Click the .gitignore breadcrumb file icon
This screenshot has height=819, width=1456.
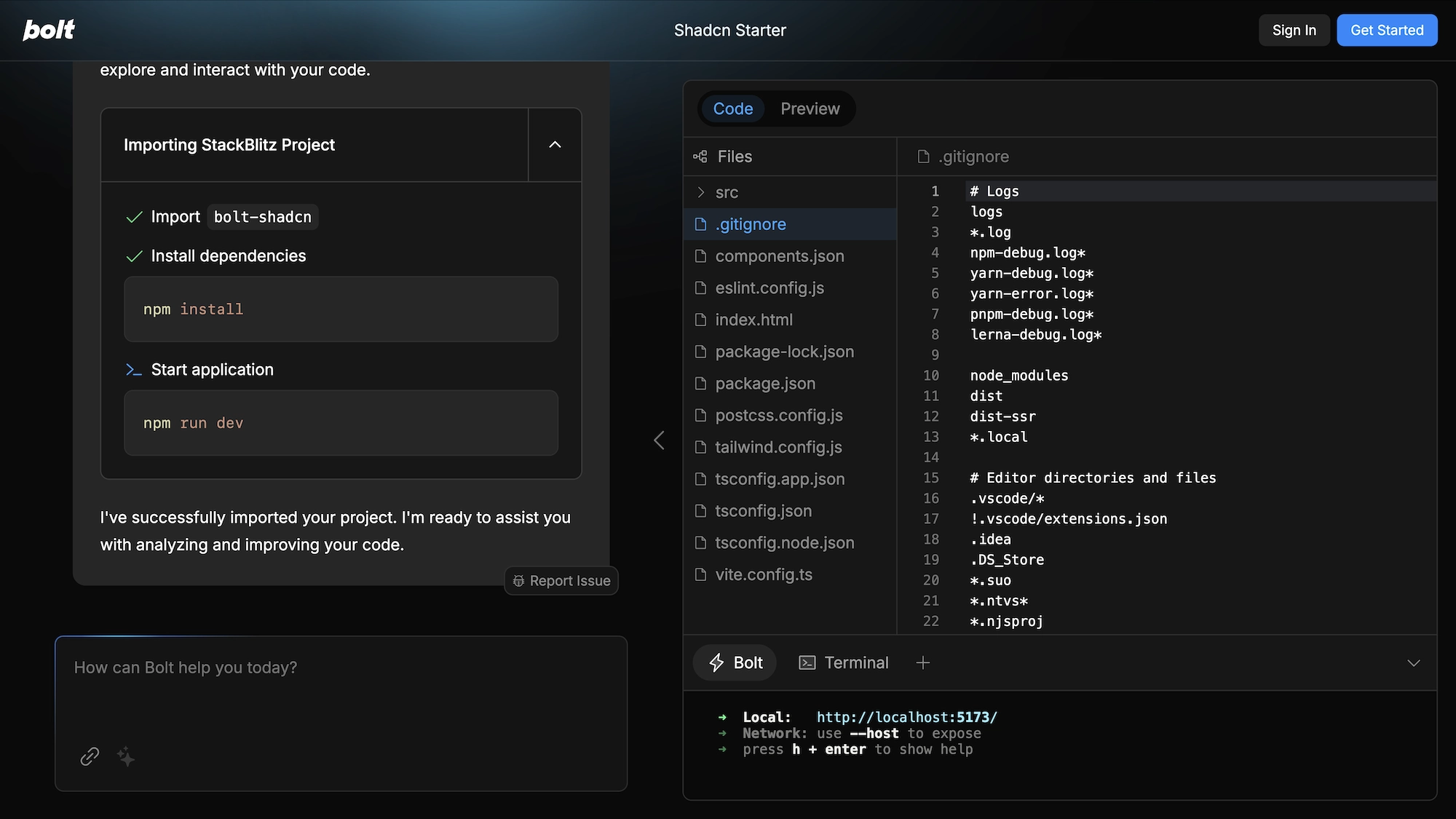(x=924, y=157)
